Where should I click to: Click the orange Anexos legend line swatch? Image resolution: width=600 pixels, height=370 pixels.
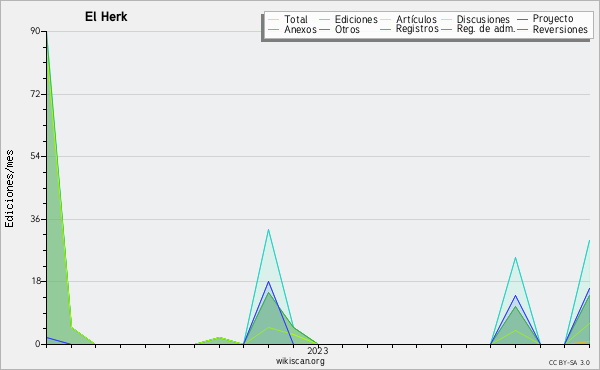[x=274, y=29]
